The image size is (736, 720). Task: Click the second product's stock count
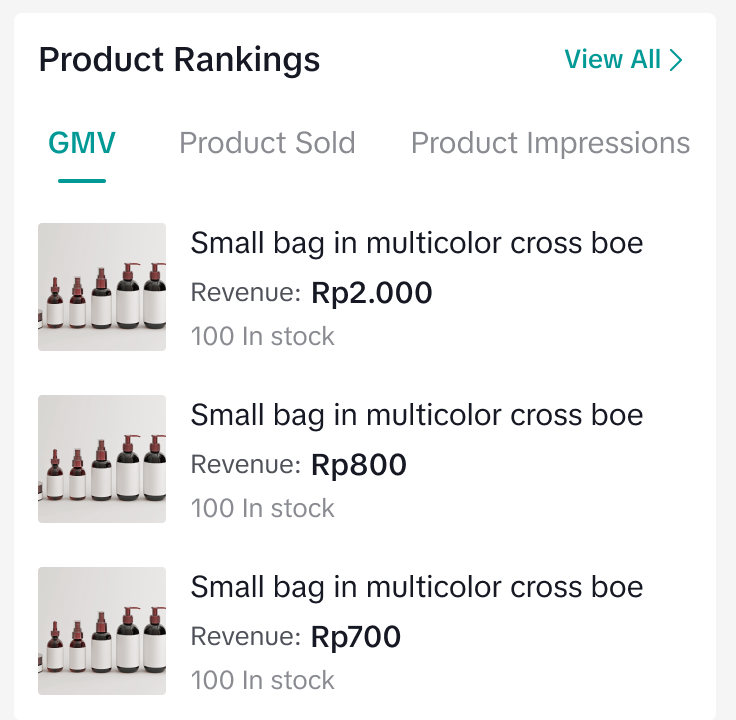pos(262,509)
